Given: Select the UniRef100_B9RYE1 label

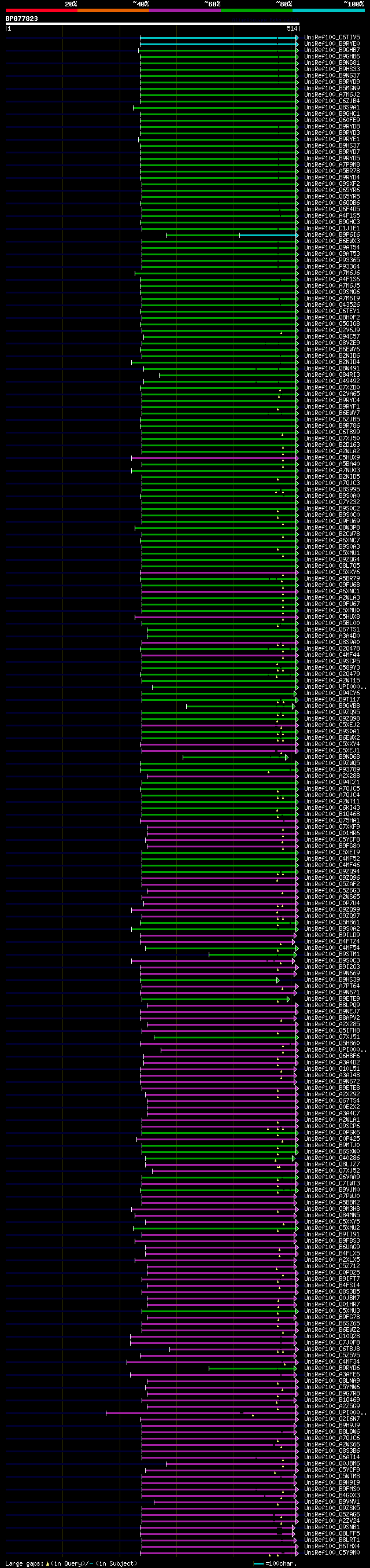Looking at the screenshot, I should (332, 139).
